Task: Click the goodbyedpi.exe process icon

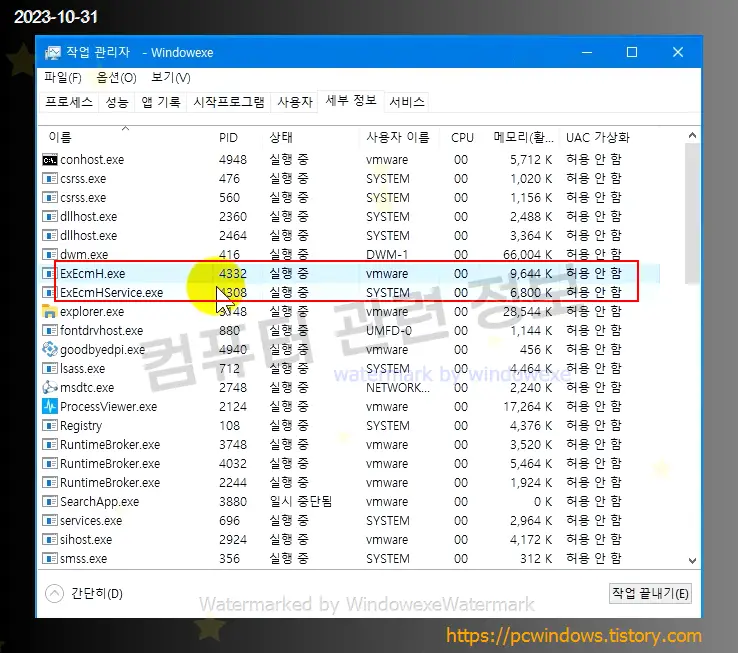Action: pos(49,349)
